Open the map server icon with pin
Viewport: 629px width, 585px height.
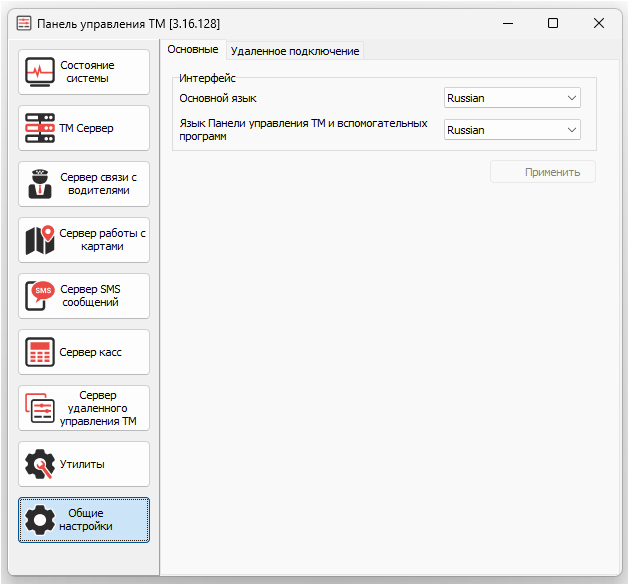pos(40,240)
